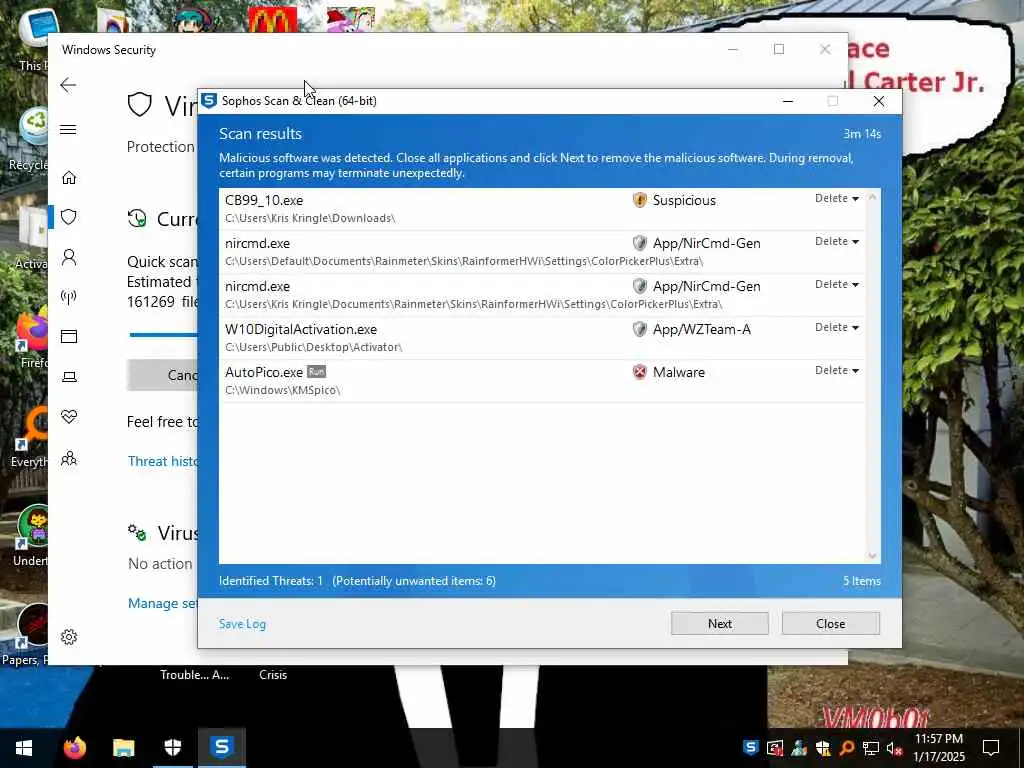Open Windows Security settings gear
This screenshot has width=1024, height=768.
[69, 637]
